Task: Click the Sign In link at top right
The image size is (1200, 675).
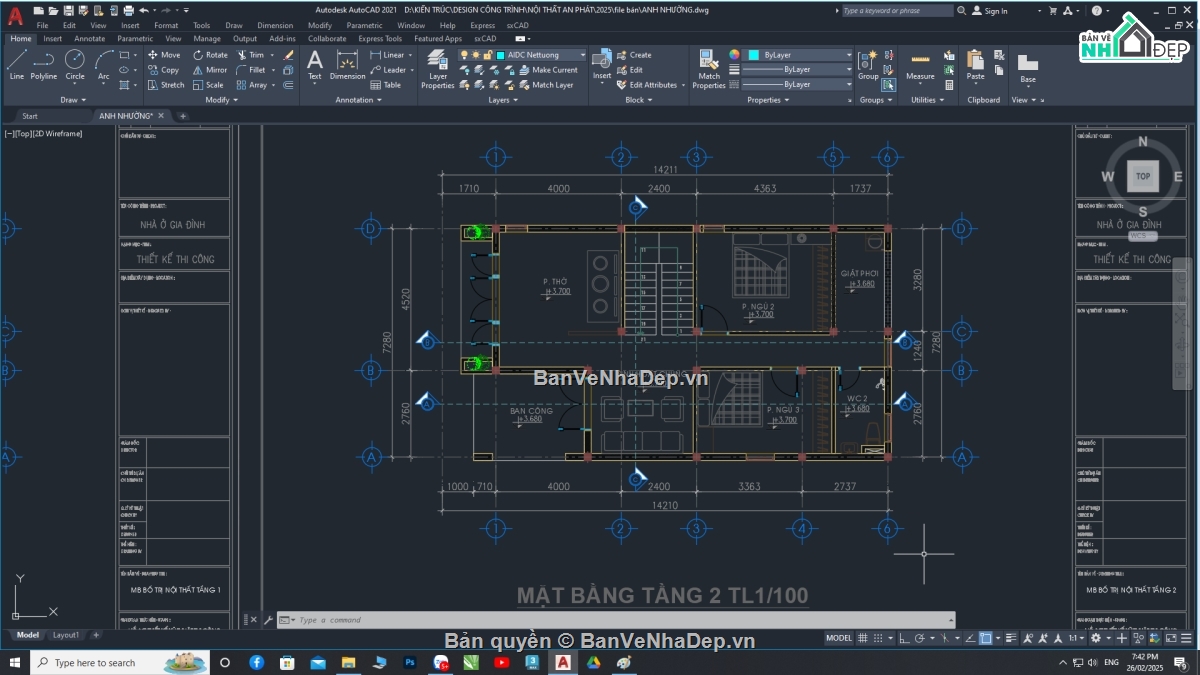Action: pos(997,11)
